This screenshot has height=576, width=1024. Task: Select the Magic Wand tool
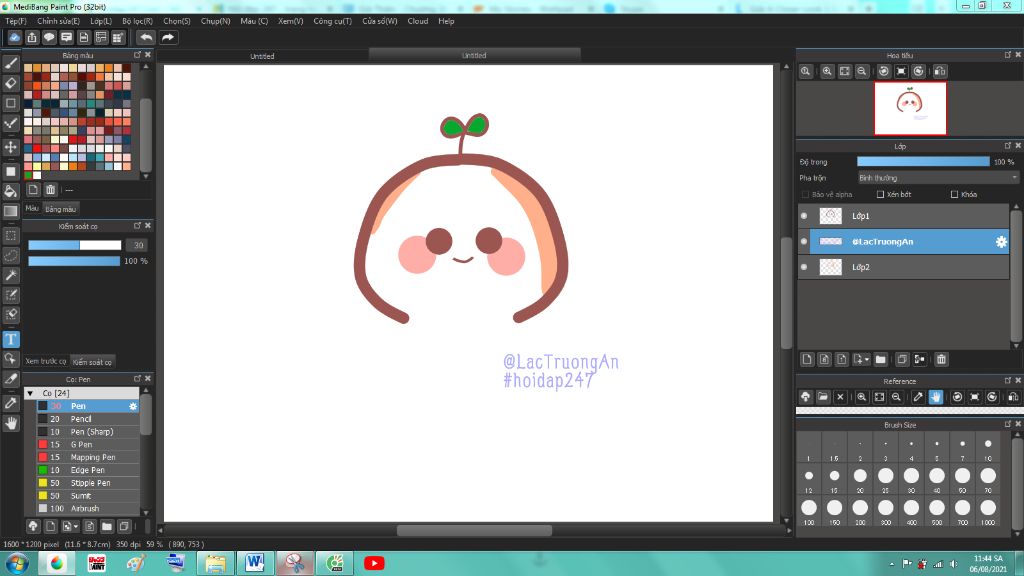[x=11, y=275]
